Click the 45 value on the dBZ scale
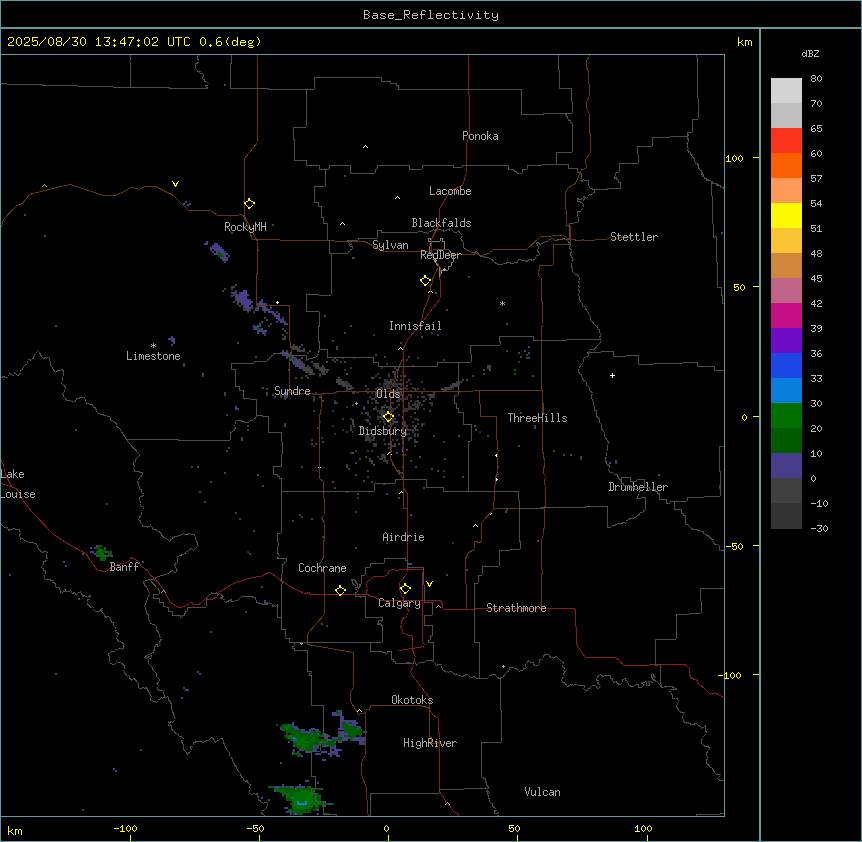Image resolution: width=862 pixels, height=842 pixels. tap(816, 279)
